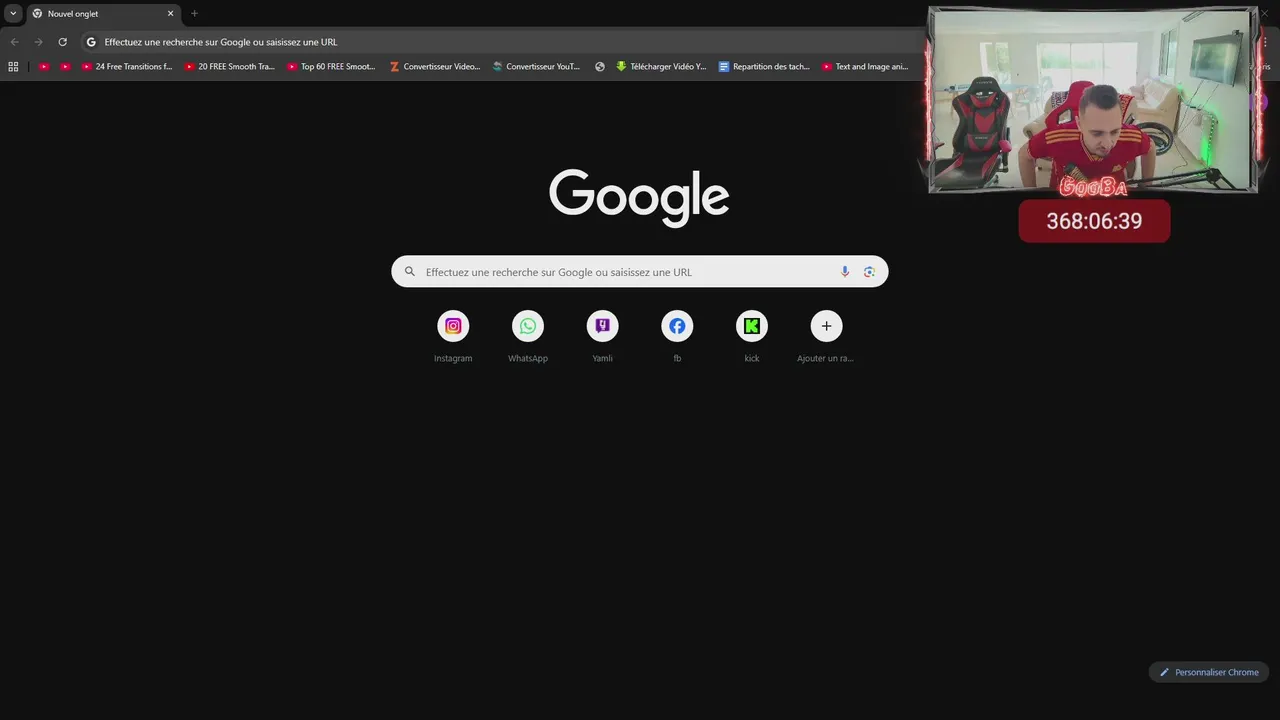Select the Nouvel onglet tab
1280x720 pixels.
[102, 14]
